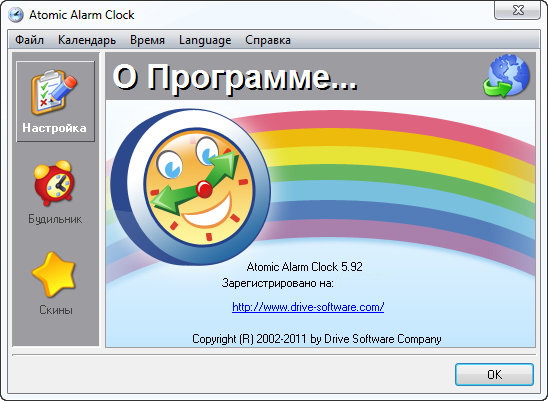Open the Время menu
Viewport: 548px width, 401px height.
[147, 40]
